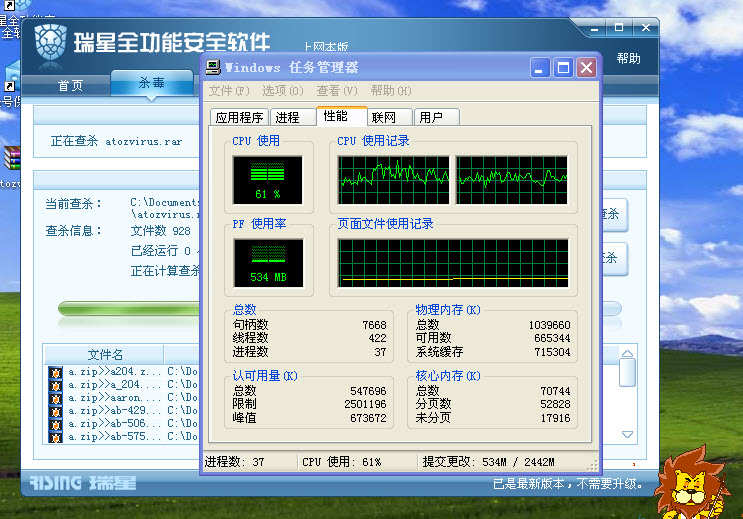Click the Rising lion shield logo
The width and height of the screenshot is (743, 519).
click(x=50, y=42)
